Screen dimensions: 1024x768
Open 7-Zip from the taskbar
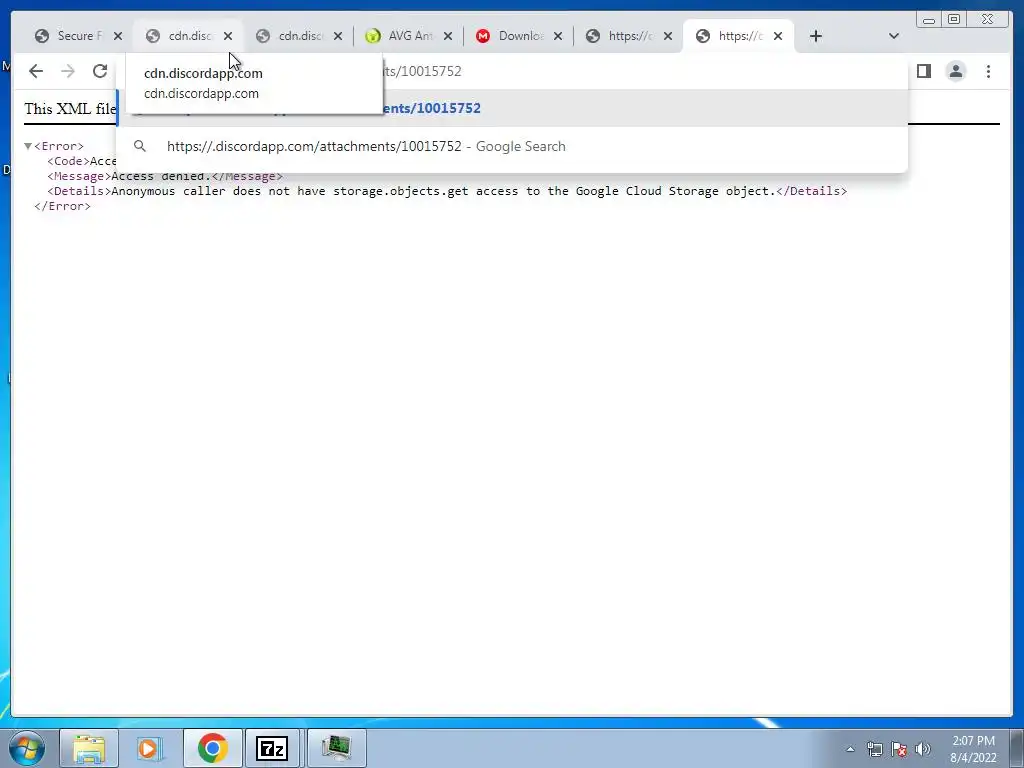pyautogui.click(x=272, y=748)
